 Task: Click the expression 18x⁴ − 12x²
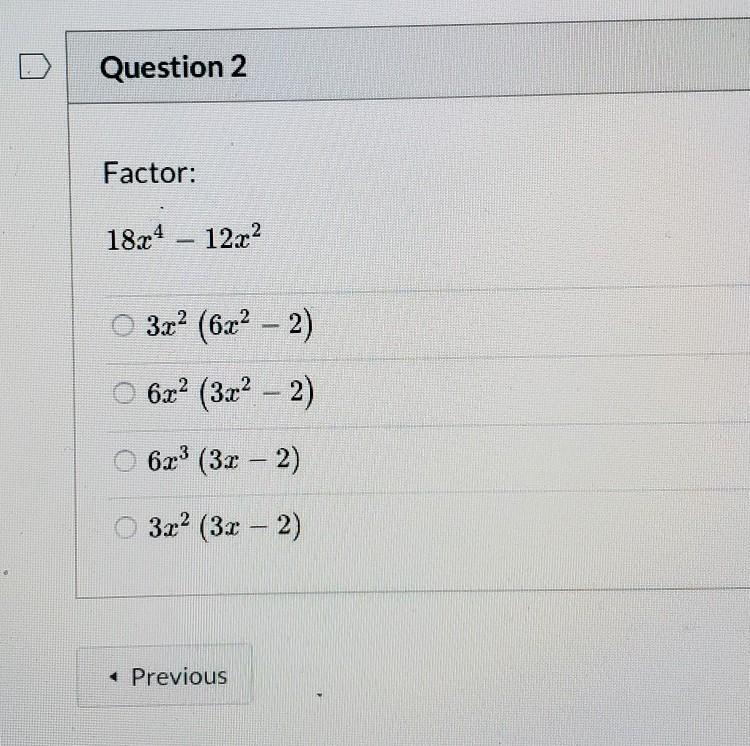click(185, 241)
